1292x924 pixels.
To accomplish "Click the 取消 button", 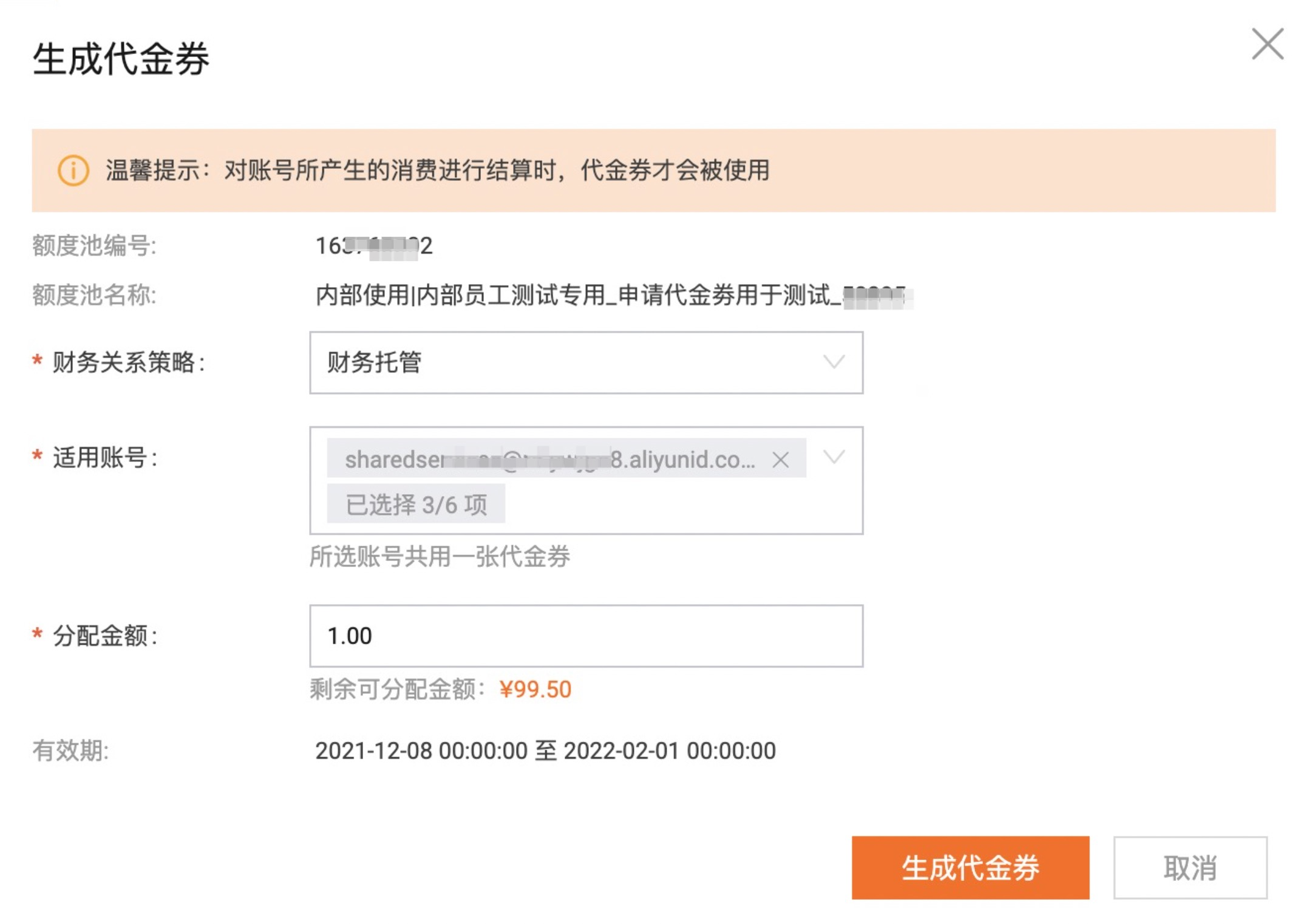I will tap(1189, 868).
